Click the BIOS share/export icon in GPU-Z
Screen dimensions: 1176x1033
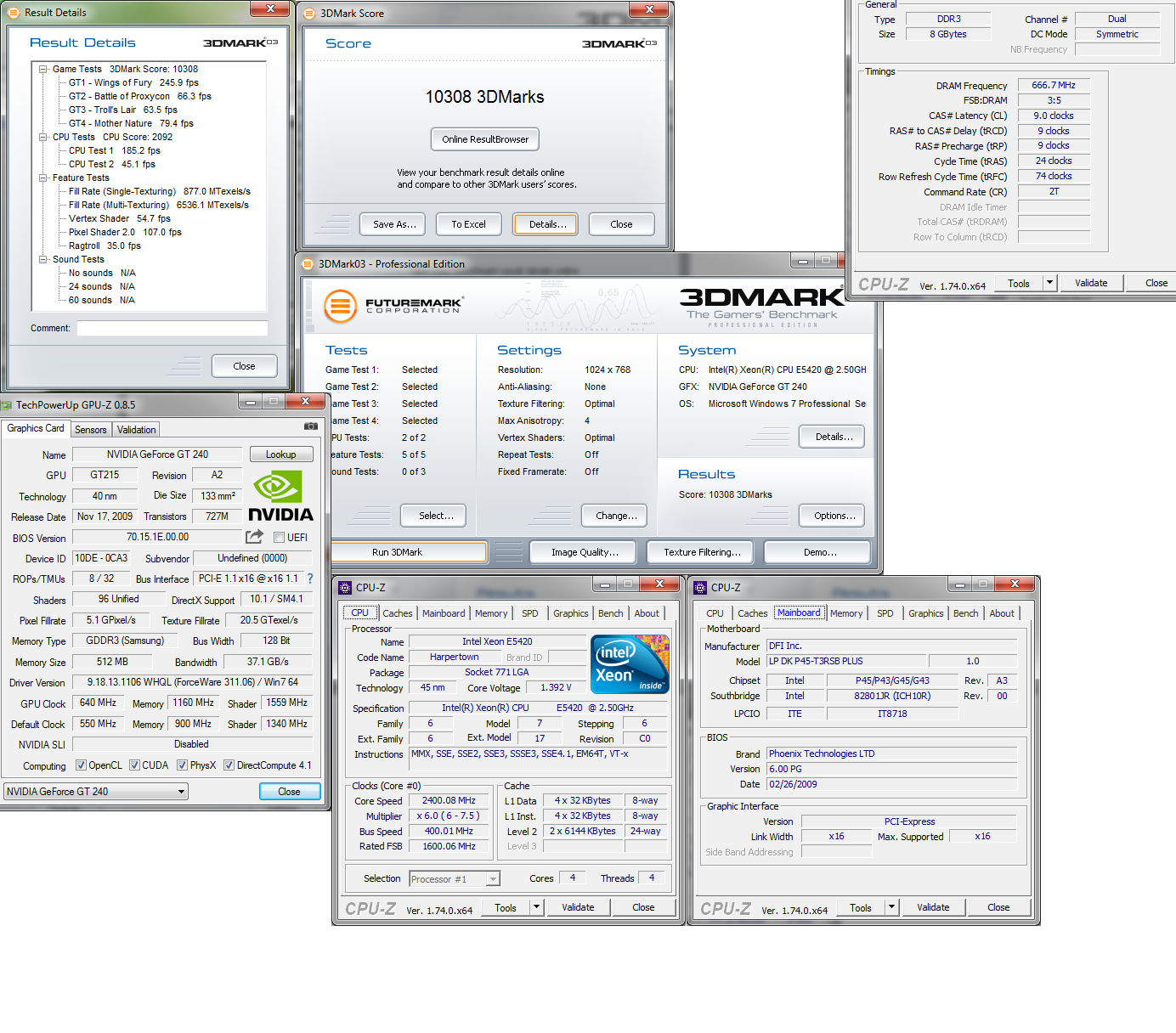254,536
